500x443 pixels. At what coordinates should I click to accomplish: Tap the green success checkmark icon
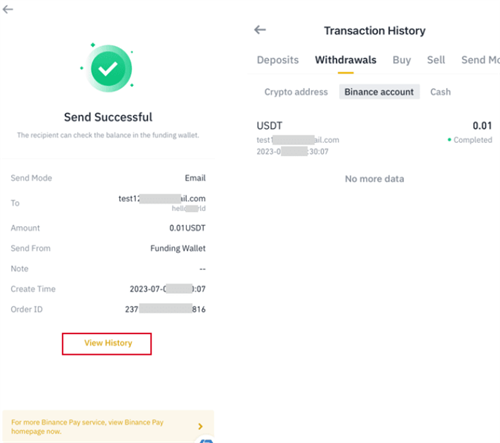pos(108,68)
